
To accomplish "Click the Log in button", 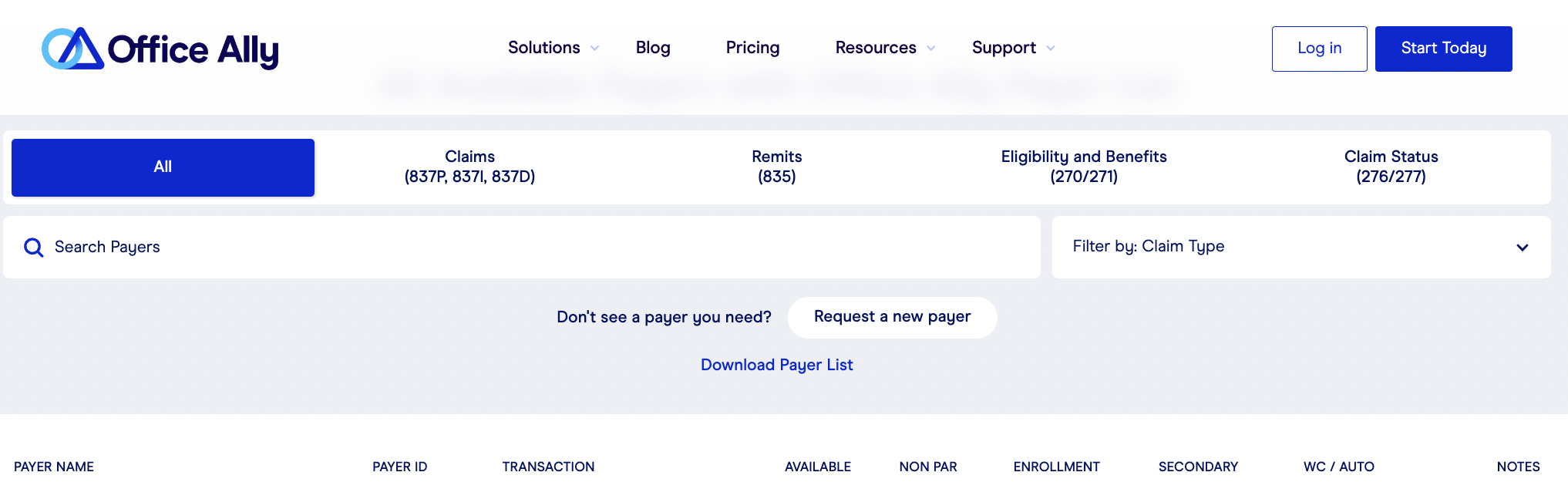I will [x=1319, y=49].
